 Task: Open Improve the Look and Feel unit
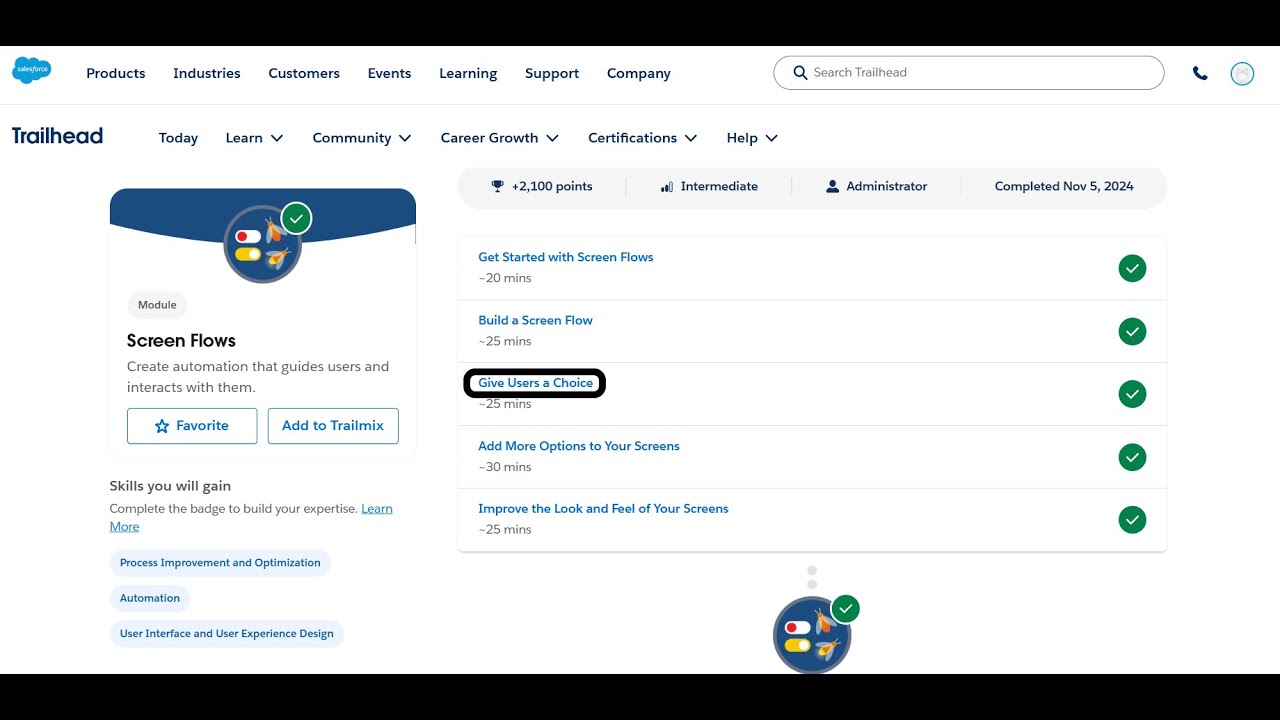(603, 509)
